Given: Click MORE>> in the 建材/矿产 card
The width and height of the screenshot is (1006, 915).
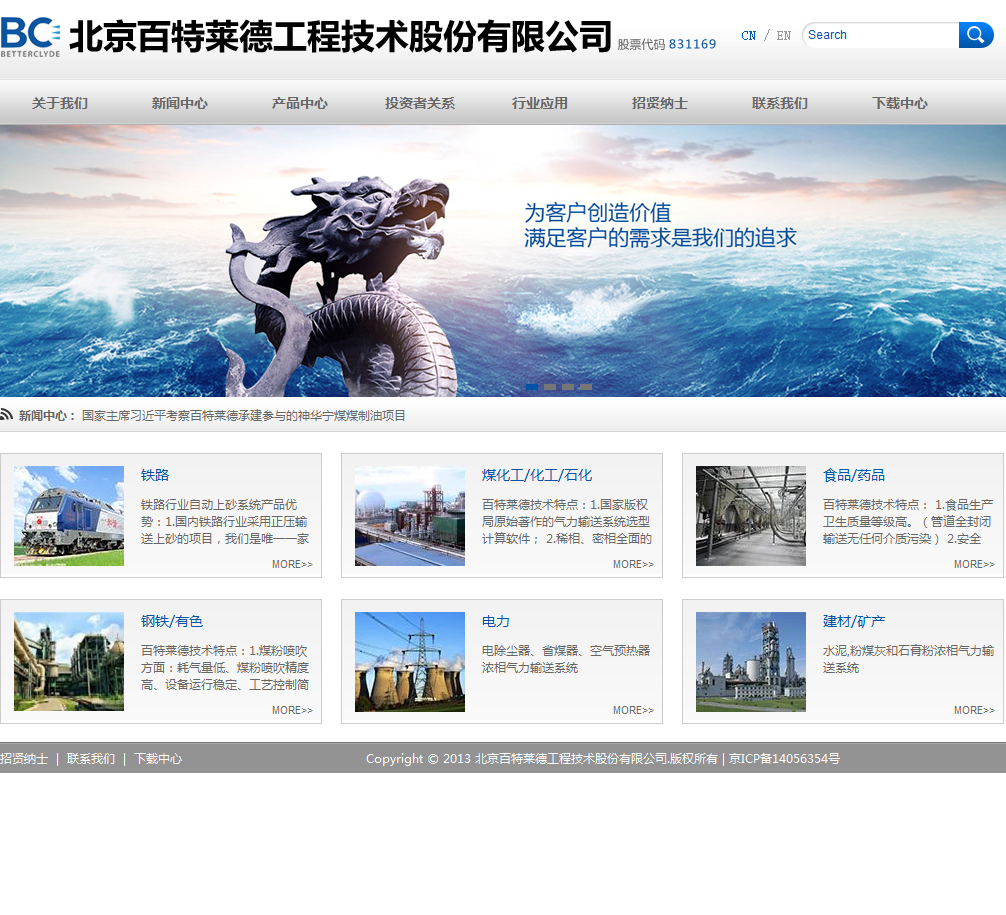Looking at the screenshot, I should [x=974, y=710].
